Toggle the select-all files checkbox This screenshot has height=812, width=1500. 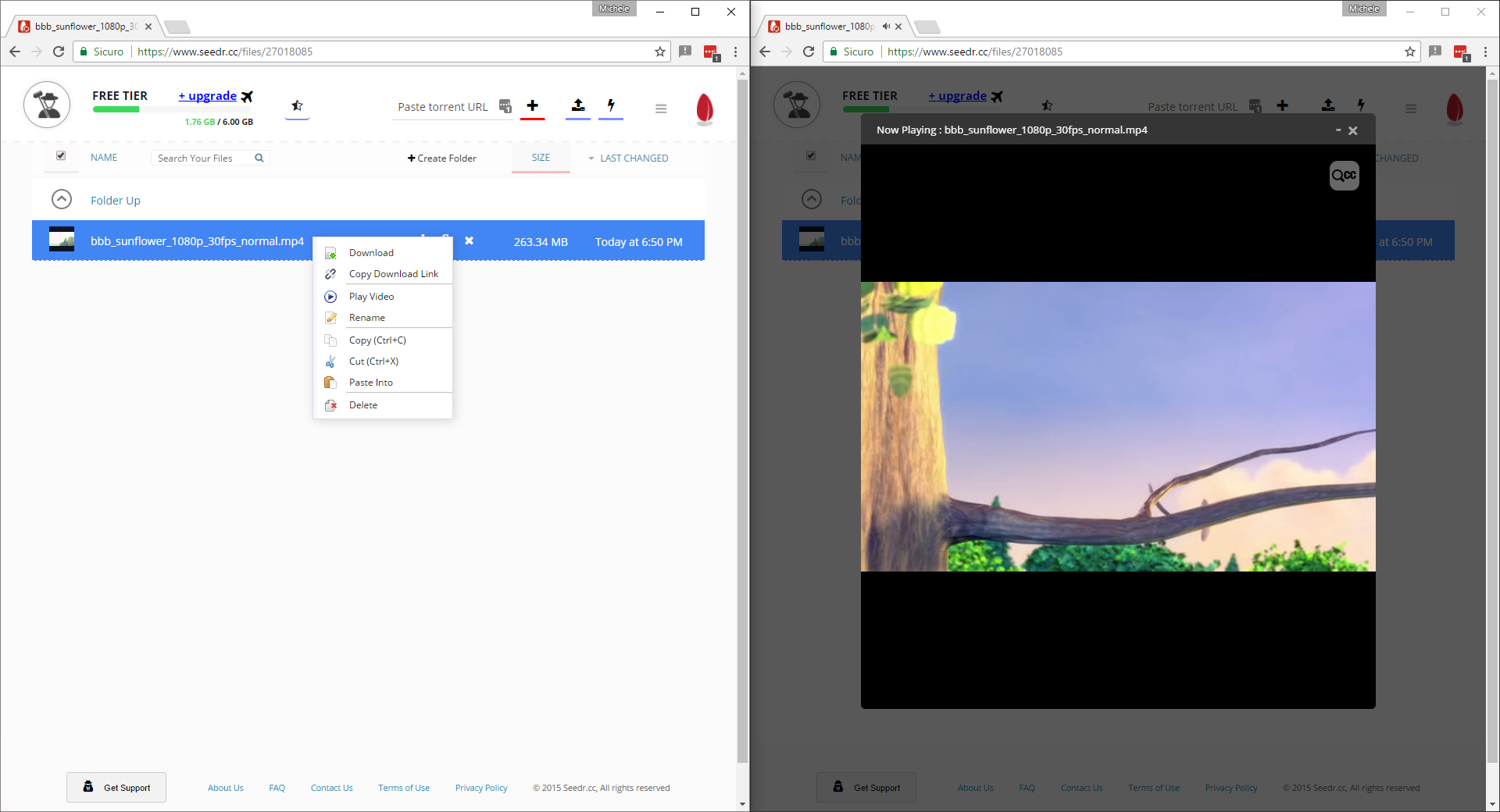61,156
